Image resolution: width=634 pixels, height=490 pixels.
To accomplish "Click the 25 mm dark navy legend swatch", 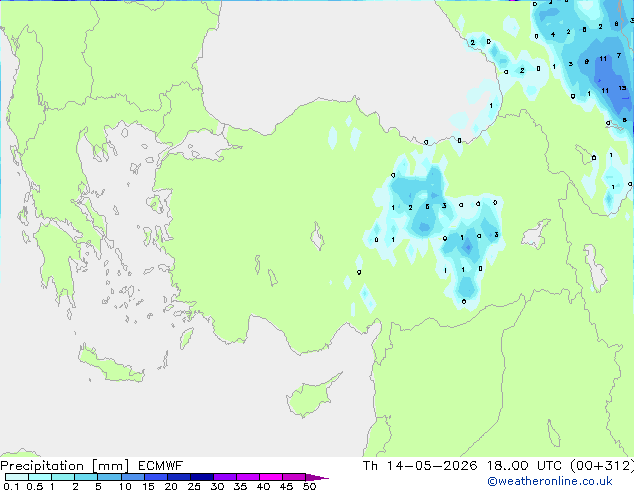I will pos(202,477).
